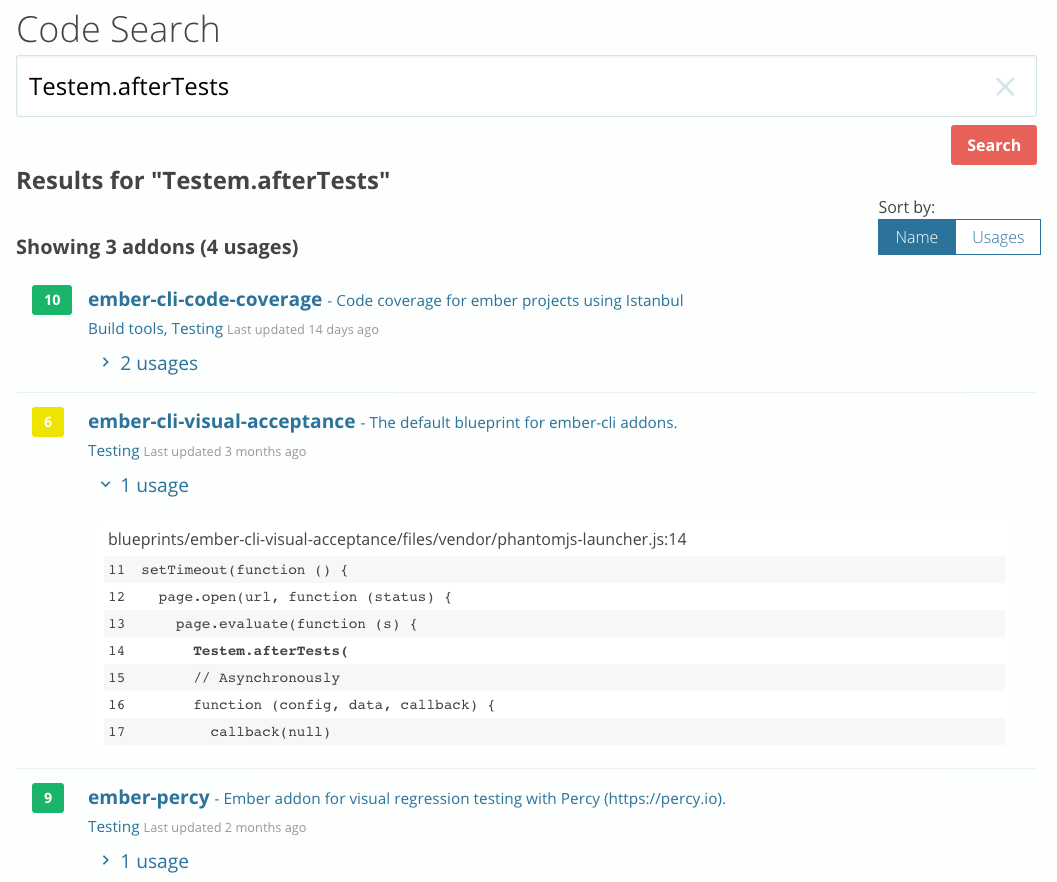Viewport: 1057px width, 882px height.
Task: Click the phantomjs-launcher.js:14 file path
Action: [397, 539]
